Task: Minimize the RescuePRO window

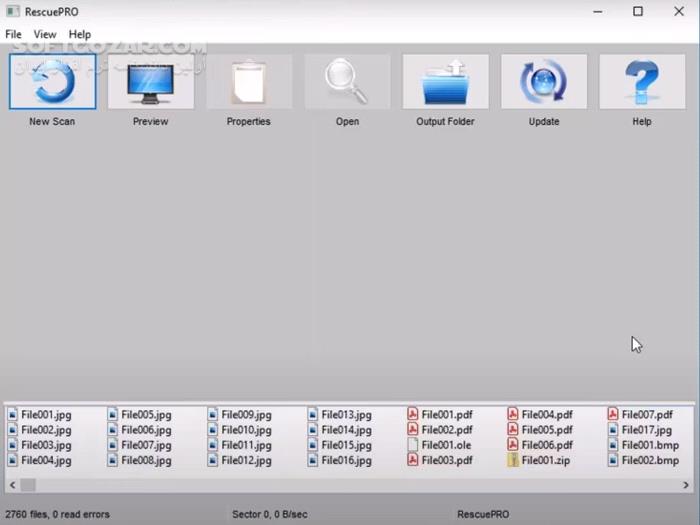Action: pyautogui.click(x=598, y=11)
